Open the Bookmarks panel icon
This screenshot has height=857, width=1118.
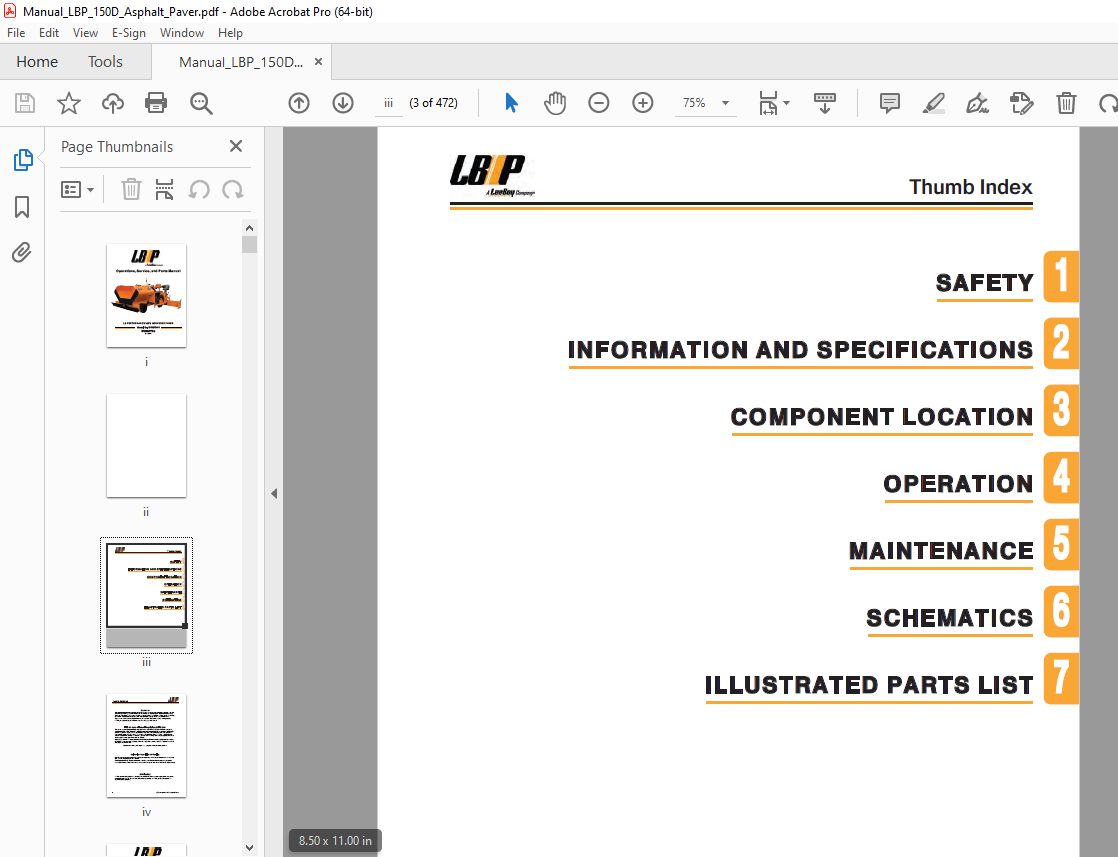click(22, 207)
